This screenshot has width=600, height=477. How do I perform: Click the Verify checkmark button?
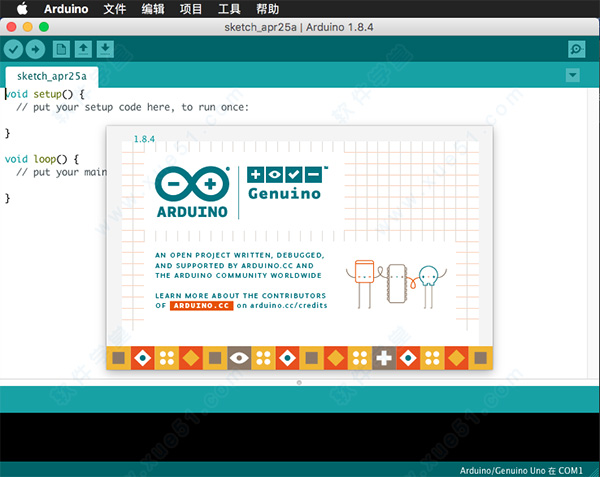[13, 49]
